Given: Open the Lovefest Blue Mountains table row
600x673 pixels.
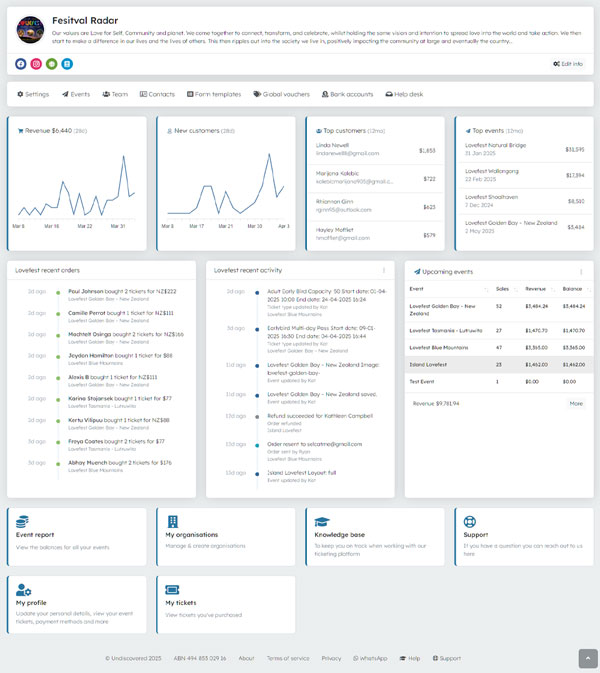Looking at the screenshot, I should click(499, 348).
